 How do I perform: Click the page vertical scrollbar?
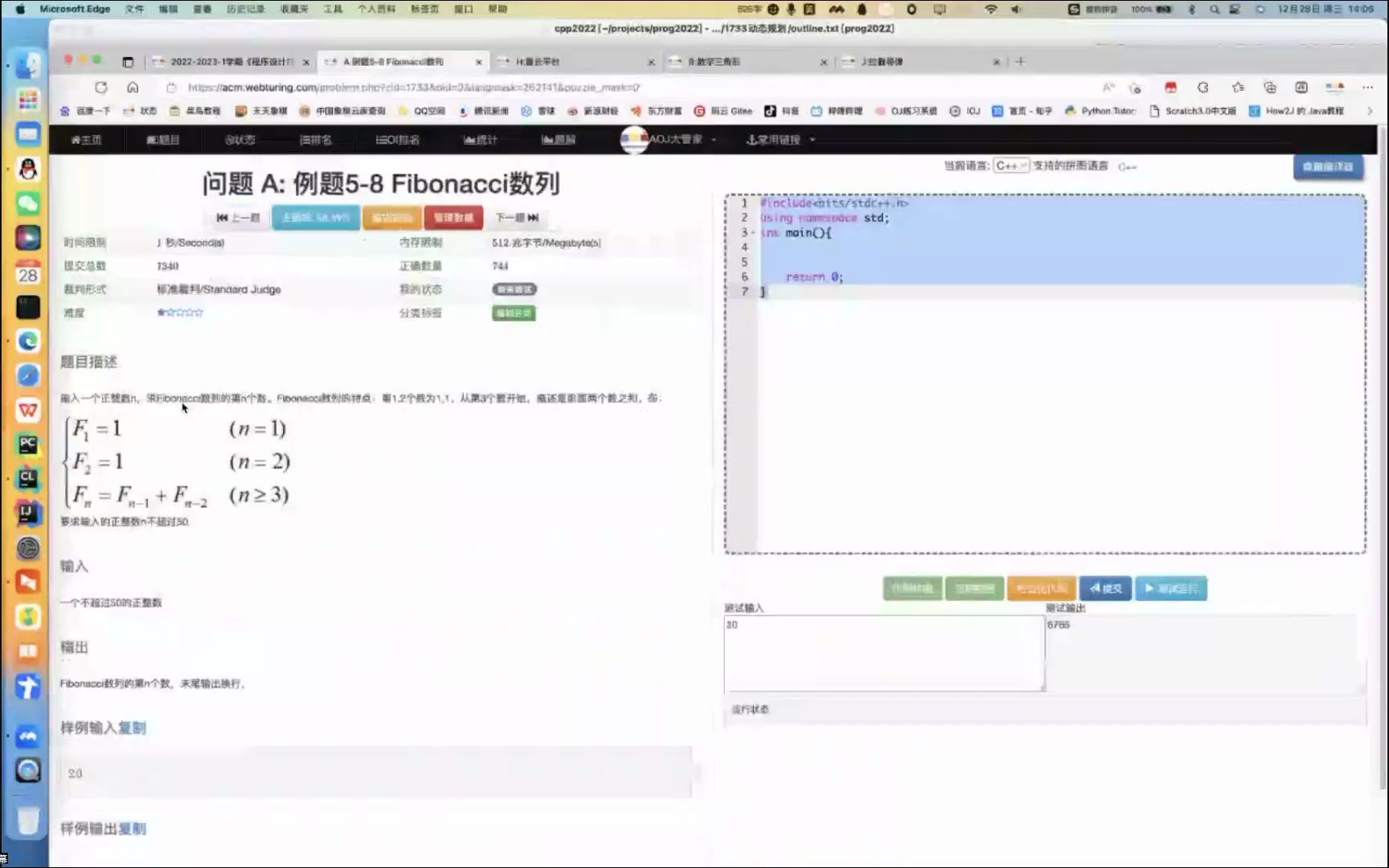pyautogui.click(x=1382, y=458)
